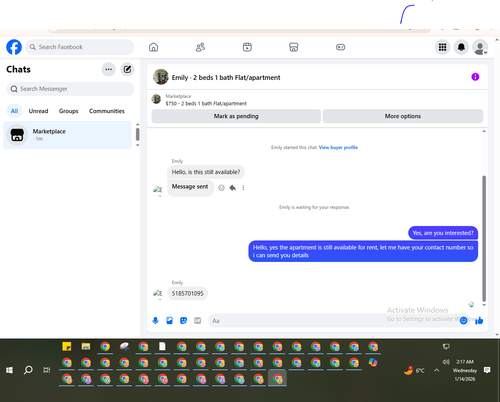Open the Windows action center notifications

[x=487, y=370]
